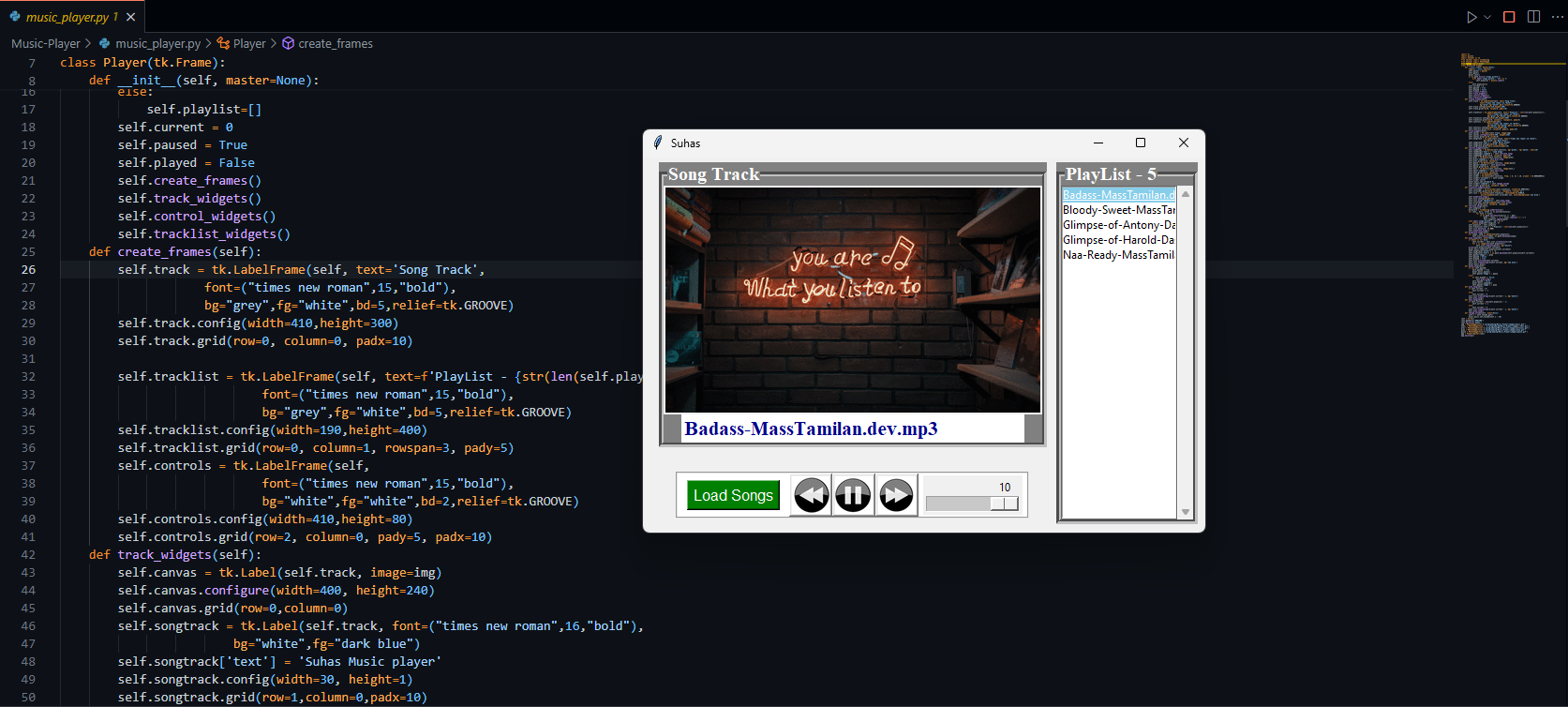
Task: Split the editor with layout icon
Action: [x=1533, y=17]
